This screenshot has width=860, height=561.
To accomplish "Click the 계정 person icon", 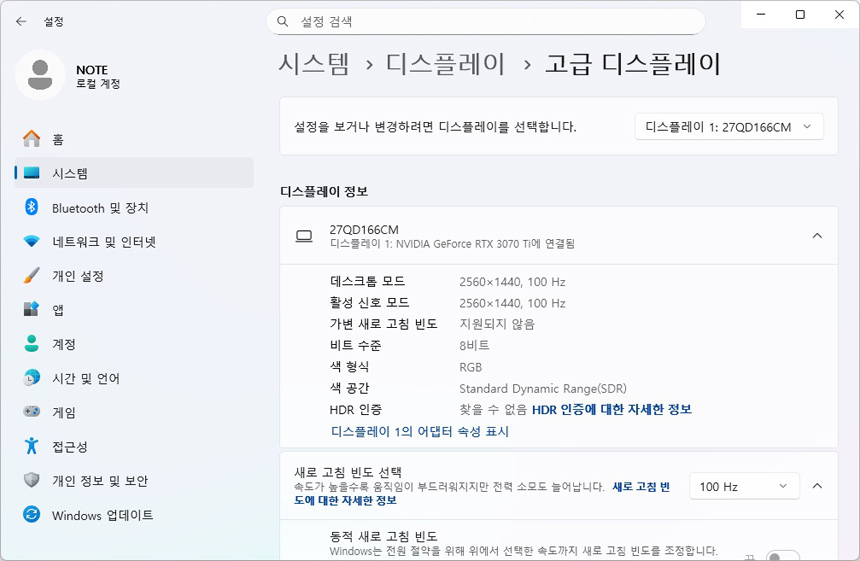I will 32,344.
